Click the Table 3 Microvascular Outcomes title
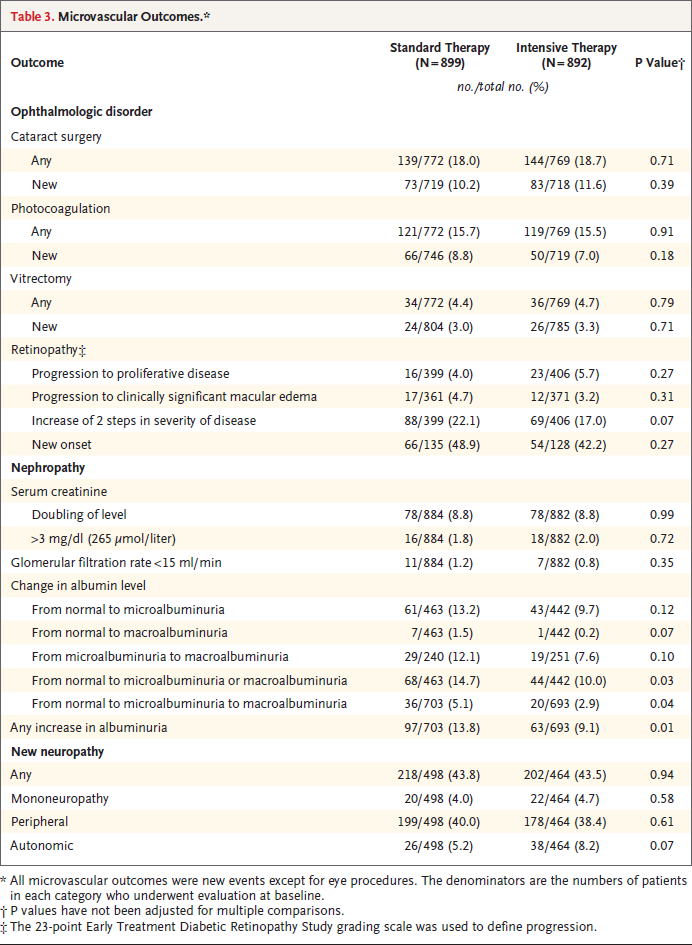The width and height of the screenshot is (692, 945). point(109,17)
